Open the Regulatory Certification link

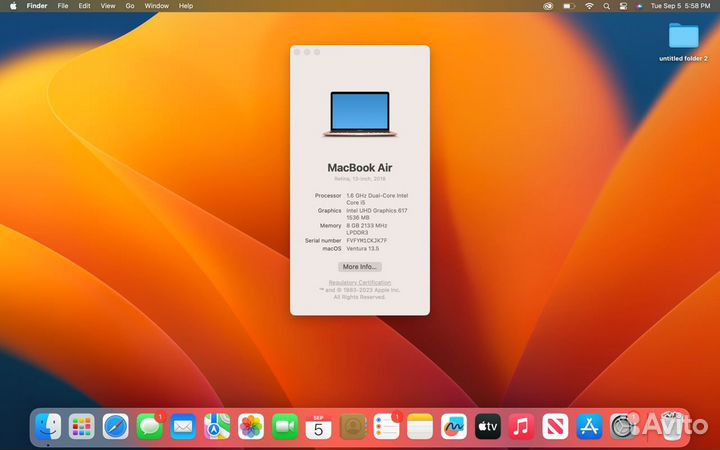pyautogui.click(x=360, y=282)
